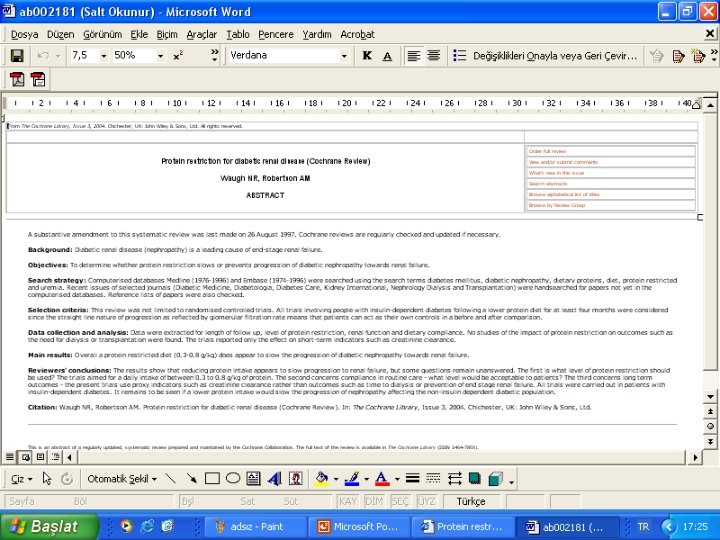Click Değişiklikleri Onayla veya Geri Çevir button

click(x=555, y=56)
